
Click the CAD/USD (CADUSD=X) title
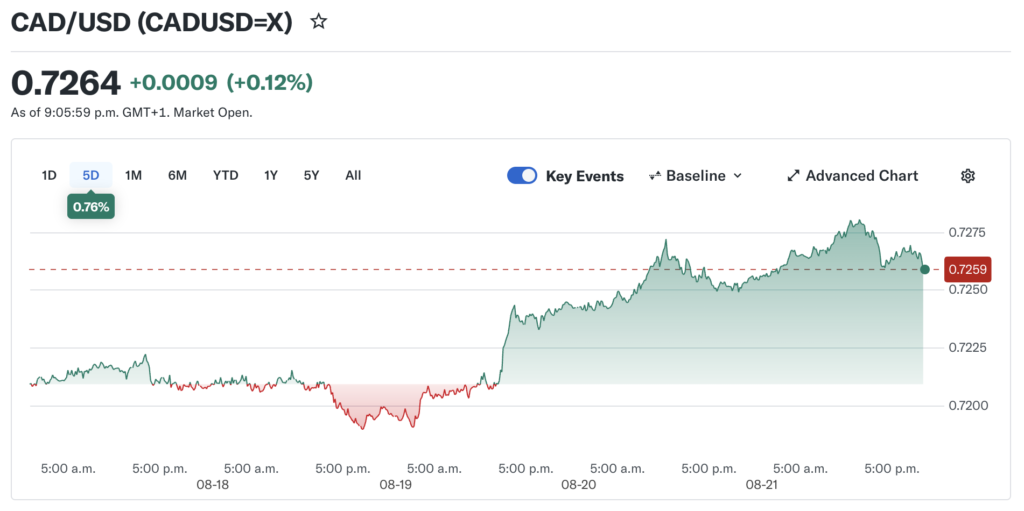pyautogui.click(x=152, y=22)
